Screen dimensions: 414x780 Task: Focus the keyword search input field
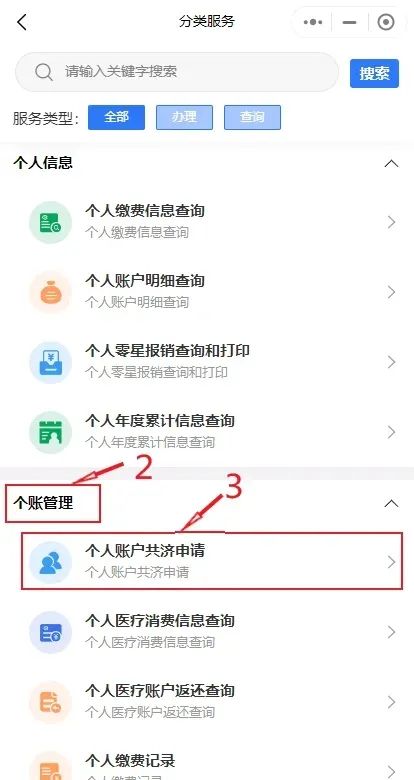pyautogui.click(x=177, y=72)
